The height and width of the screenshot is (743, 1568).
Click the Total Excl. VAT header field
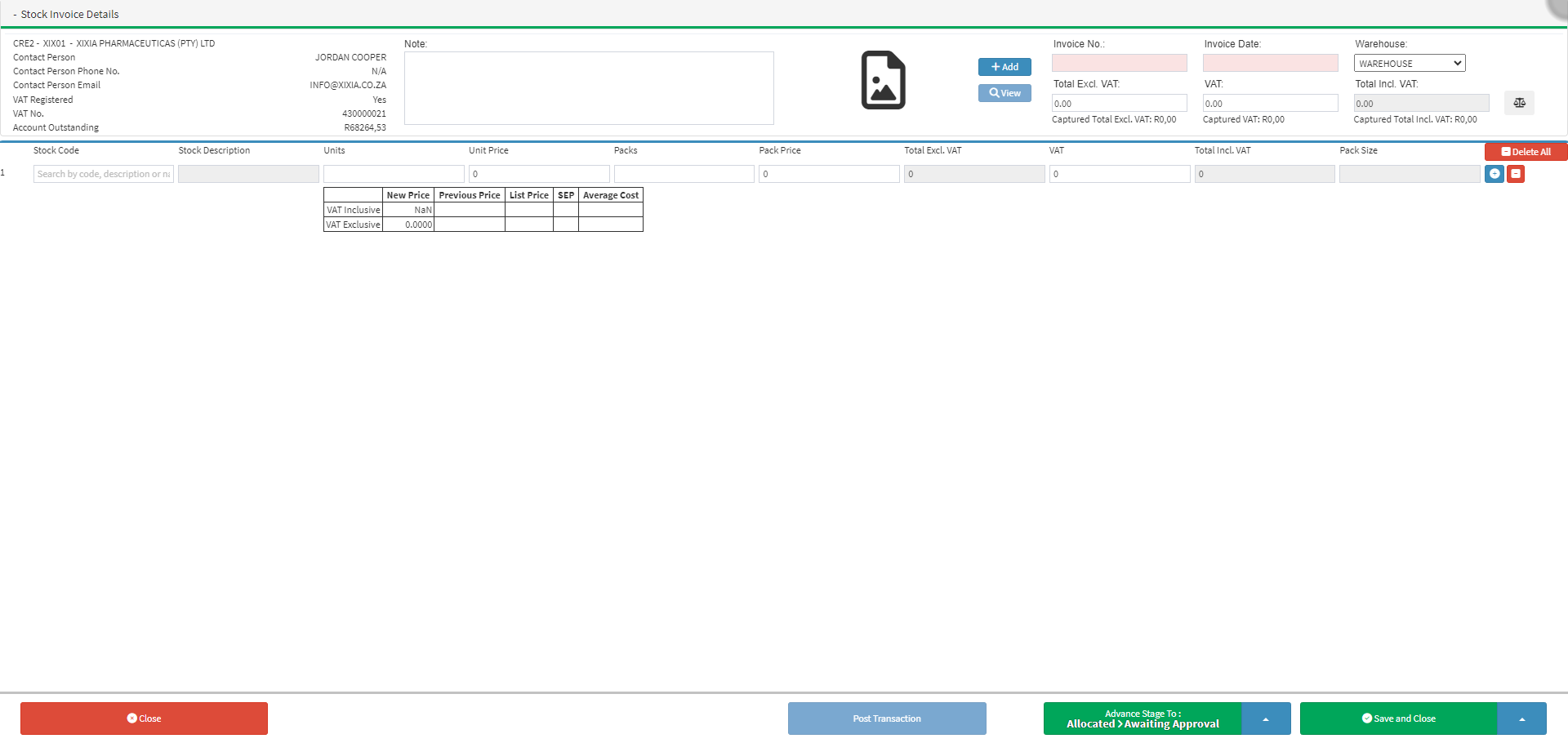pos(1120,103)
